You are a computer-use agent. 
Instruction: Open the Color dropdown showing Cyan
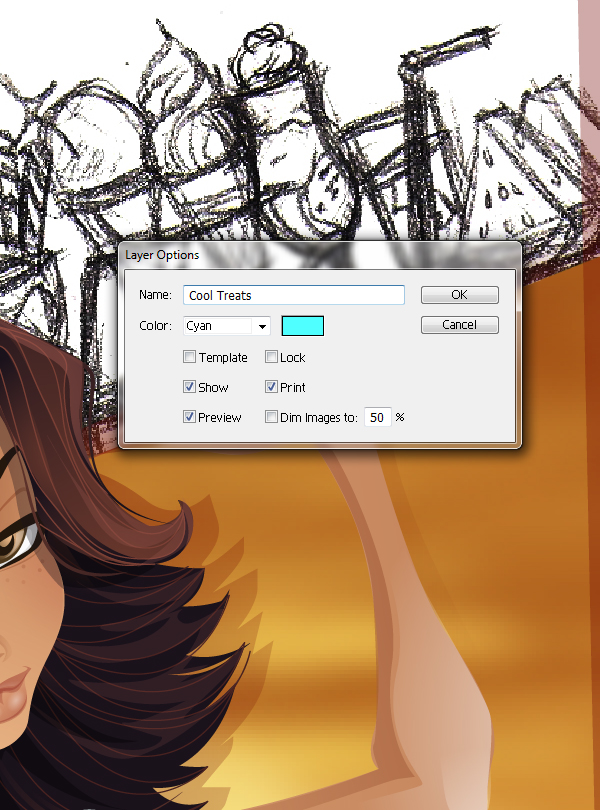point(227,326)
